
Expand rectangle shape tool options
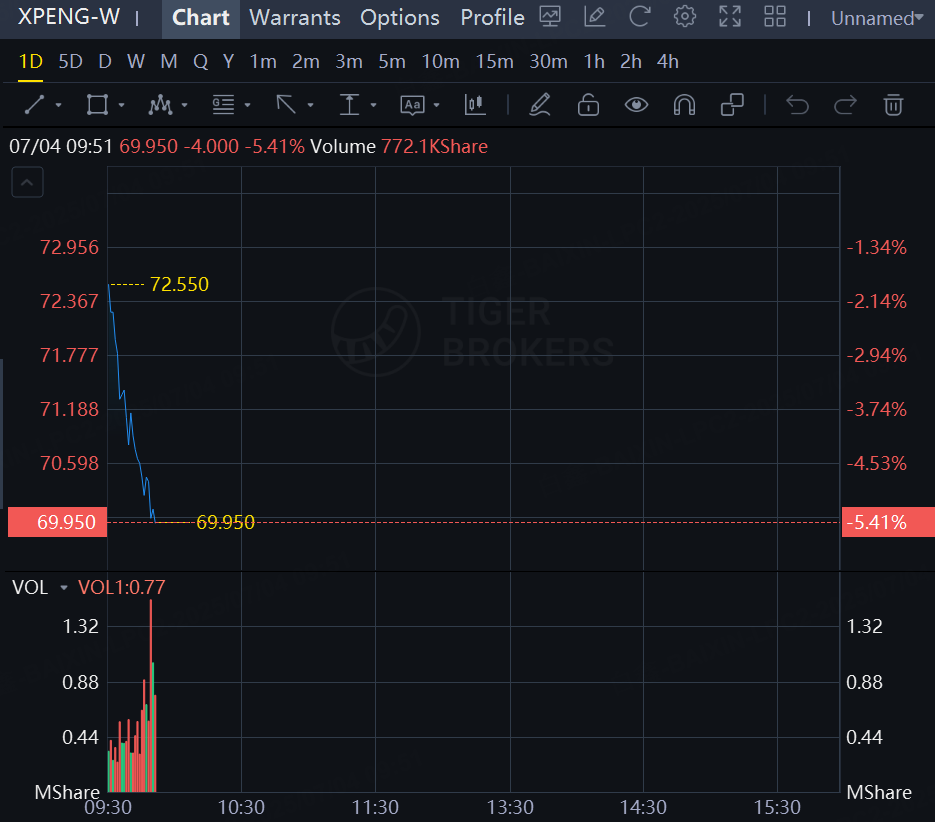[x=122, y=106]
